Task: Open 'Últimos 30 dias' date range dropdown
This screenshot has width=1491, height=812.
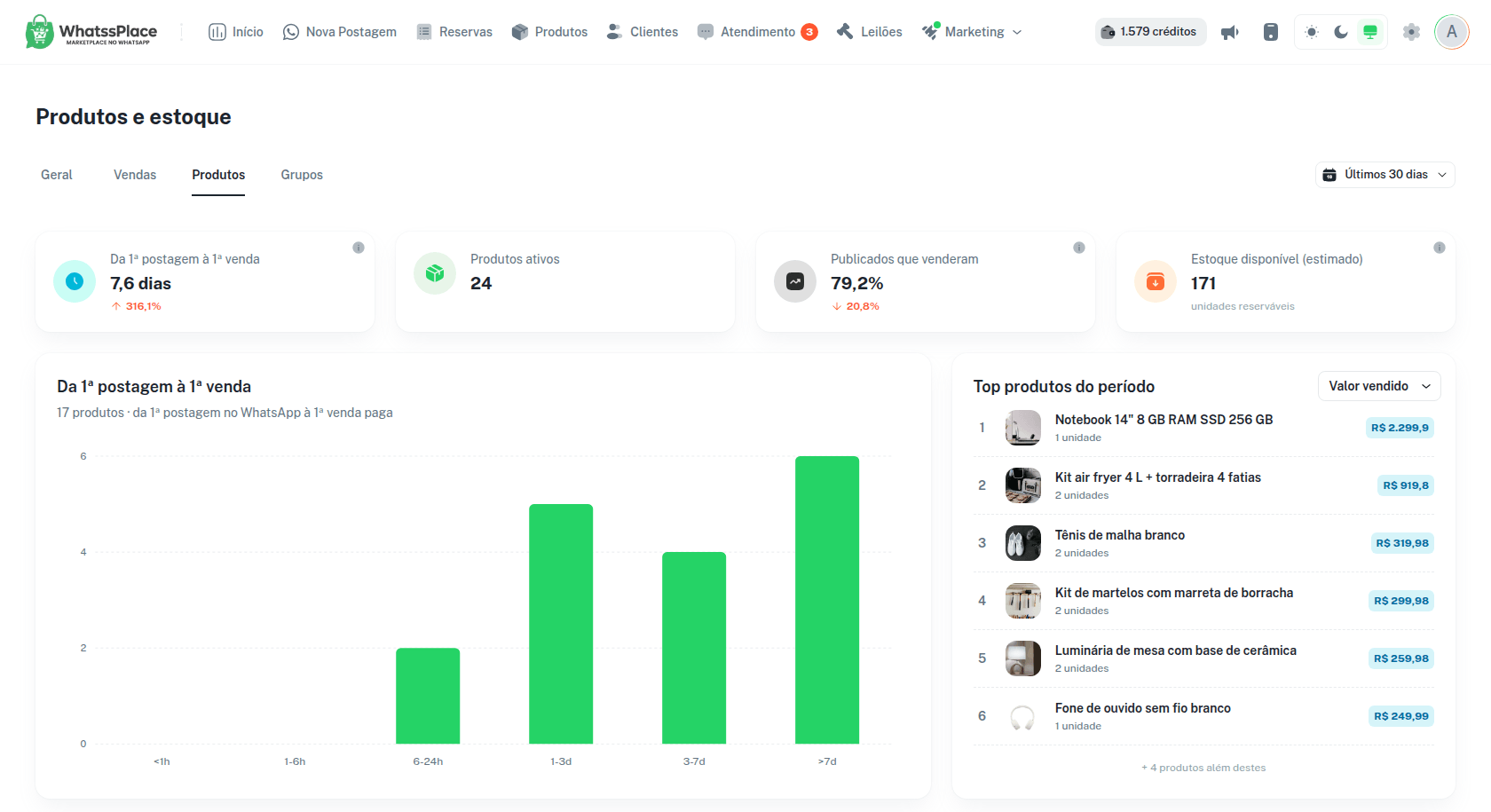Action: click(x=1385, y=175)
